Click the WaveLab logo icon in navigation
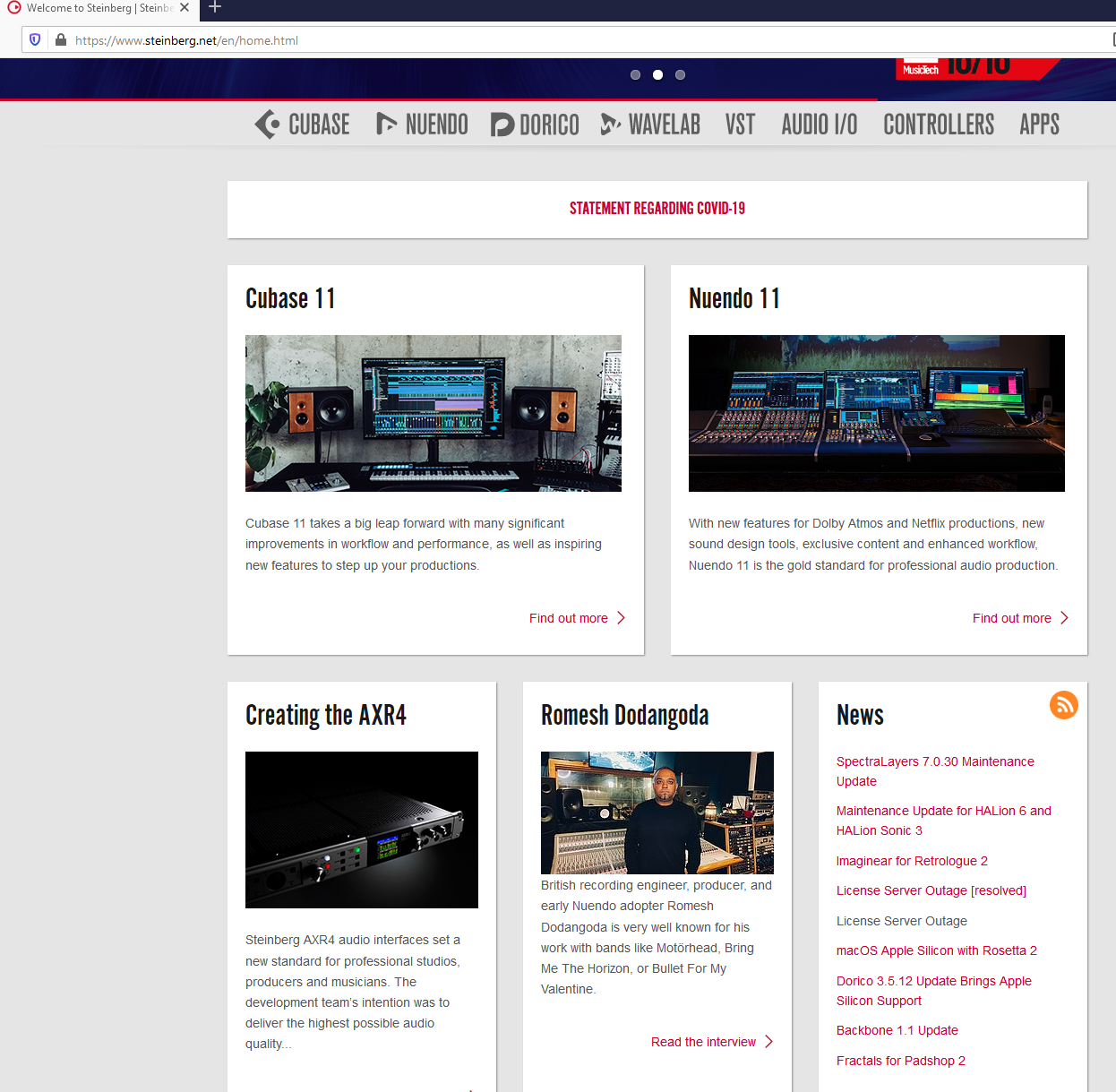This screenshot has height=1092, width=1116. click(x=611, y=125)
